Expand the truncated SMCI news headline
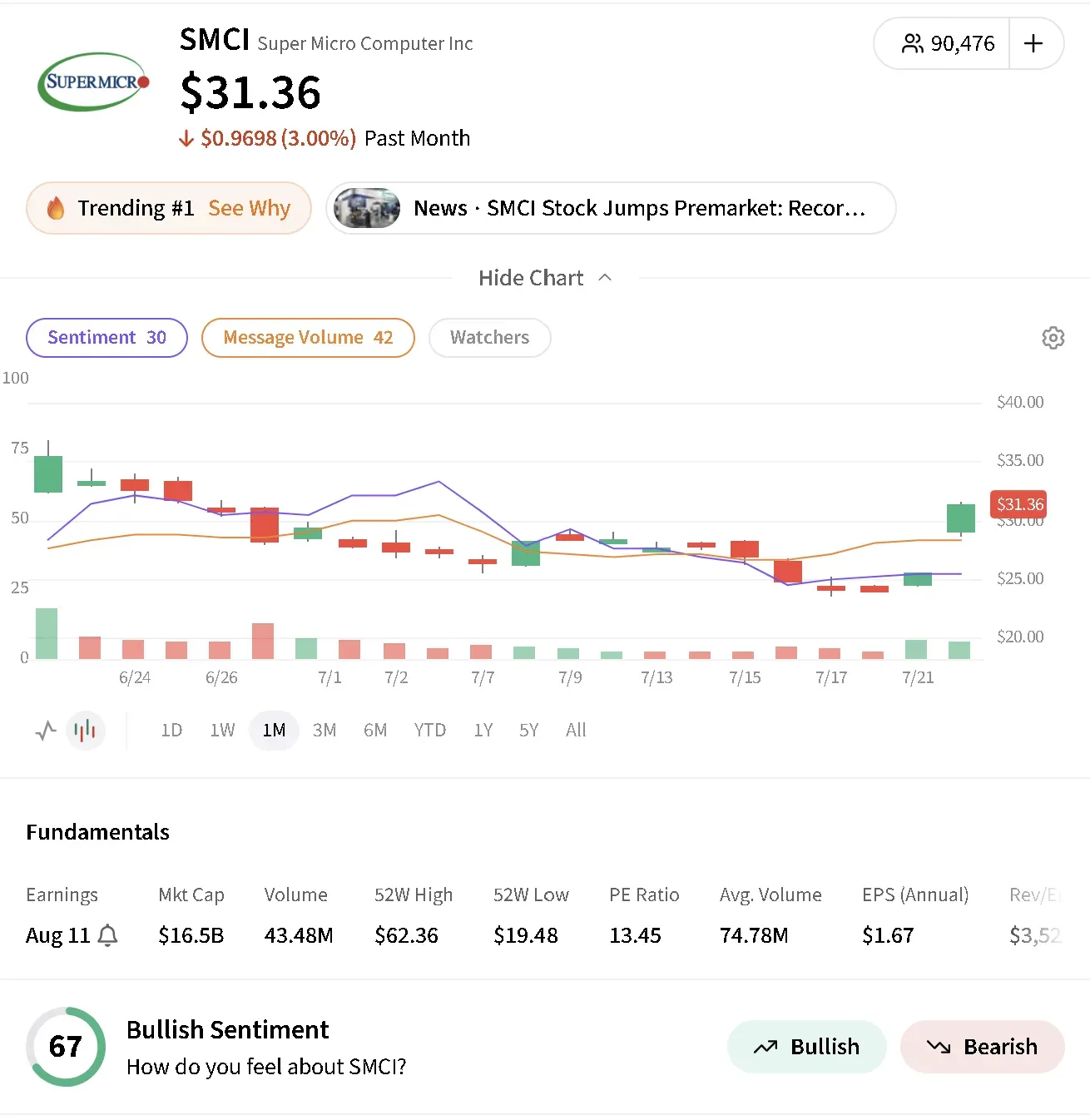This screenshot has width=1090, height=1120. coord(640,208)
